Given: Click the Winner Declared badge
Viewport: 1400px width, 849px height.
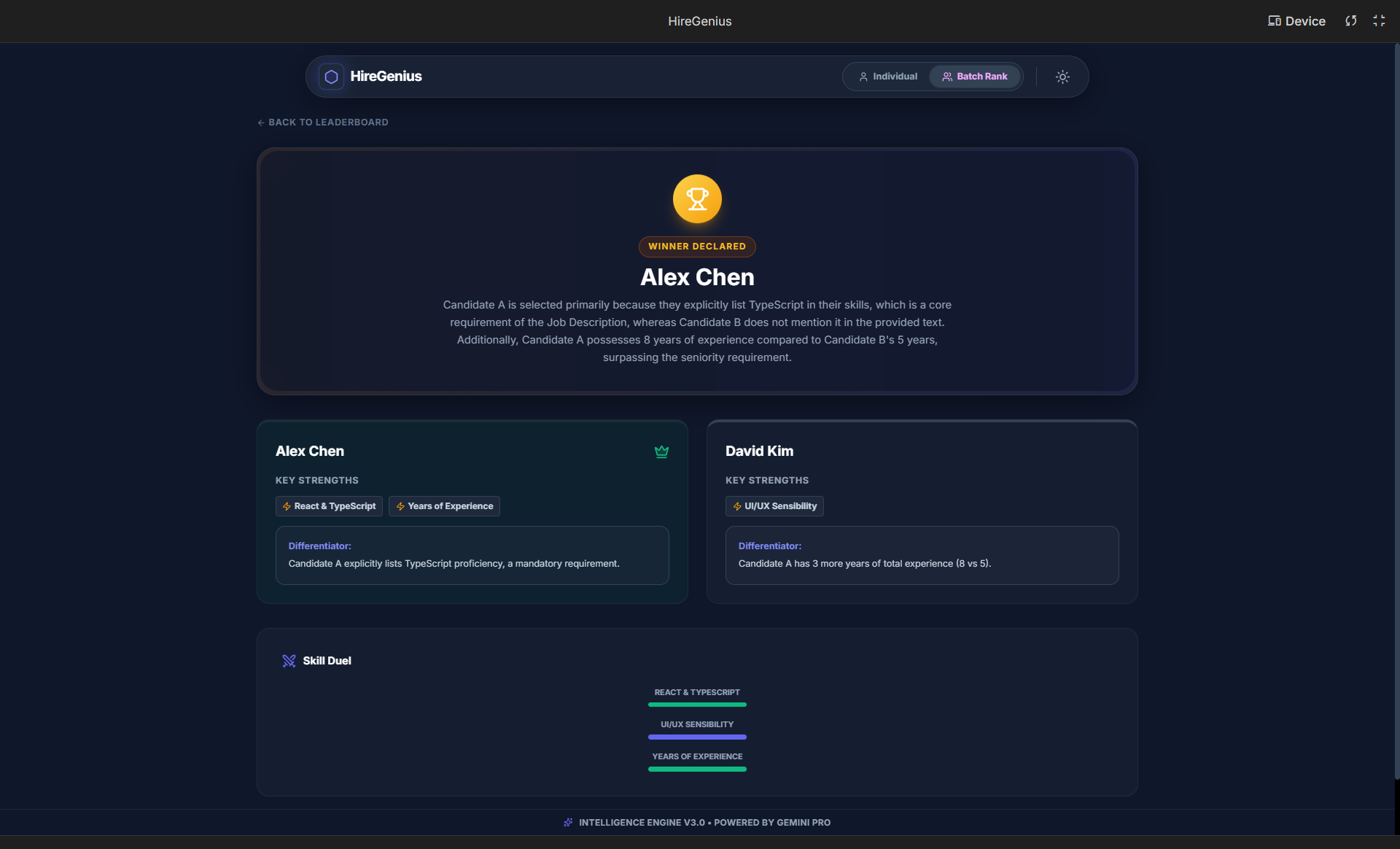Looking at the screenshot, I should (x=697, y=247).
